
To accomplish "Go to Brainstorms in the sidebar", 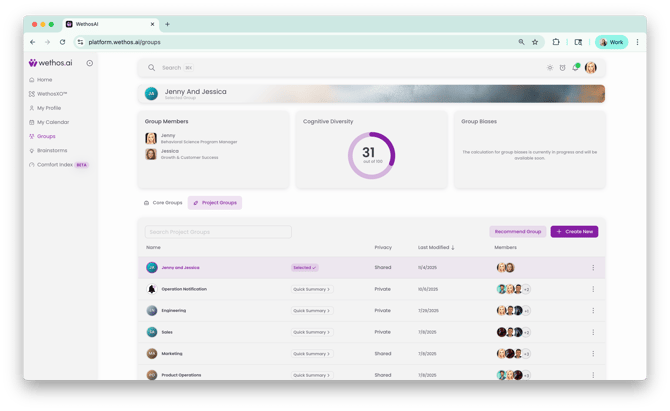I will [52, 150].
